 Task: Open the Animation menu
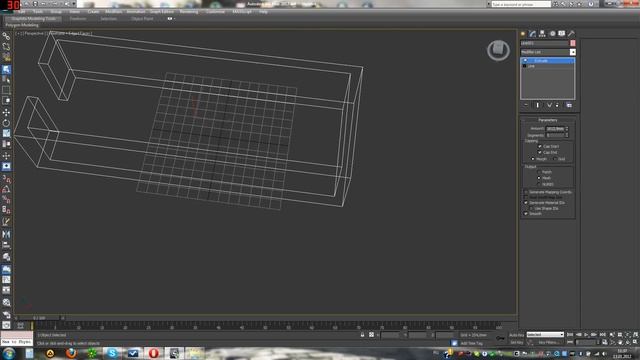pos(136,11)
